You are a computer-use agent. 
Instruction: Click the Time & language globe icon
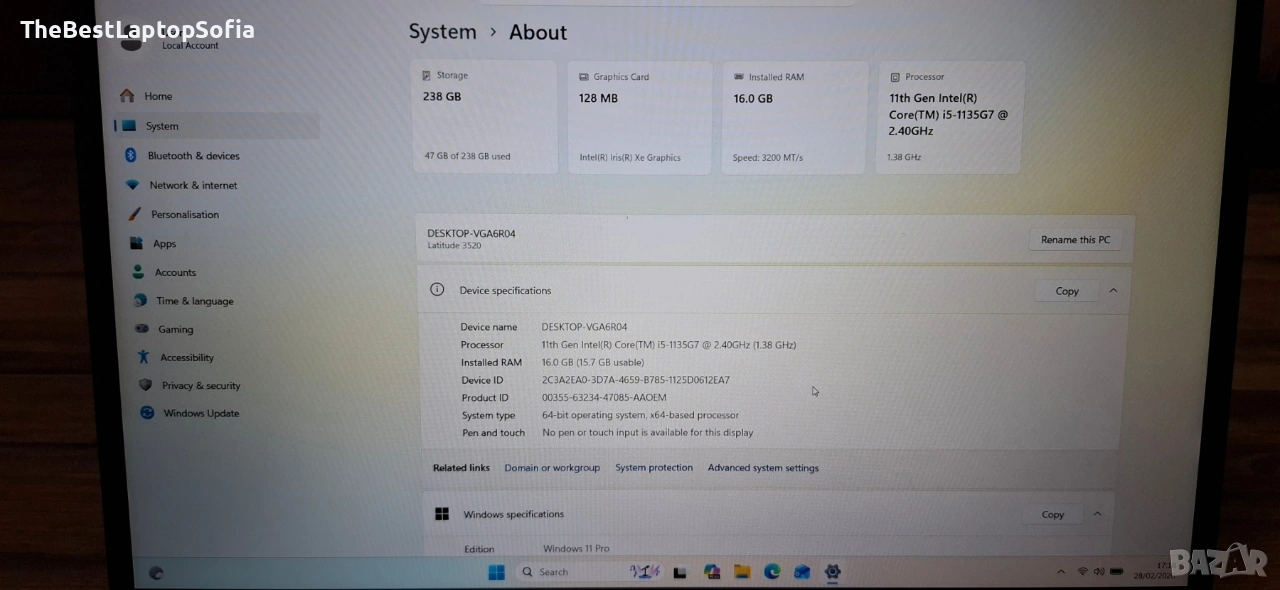141,300
